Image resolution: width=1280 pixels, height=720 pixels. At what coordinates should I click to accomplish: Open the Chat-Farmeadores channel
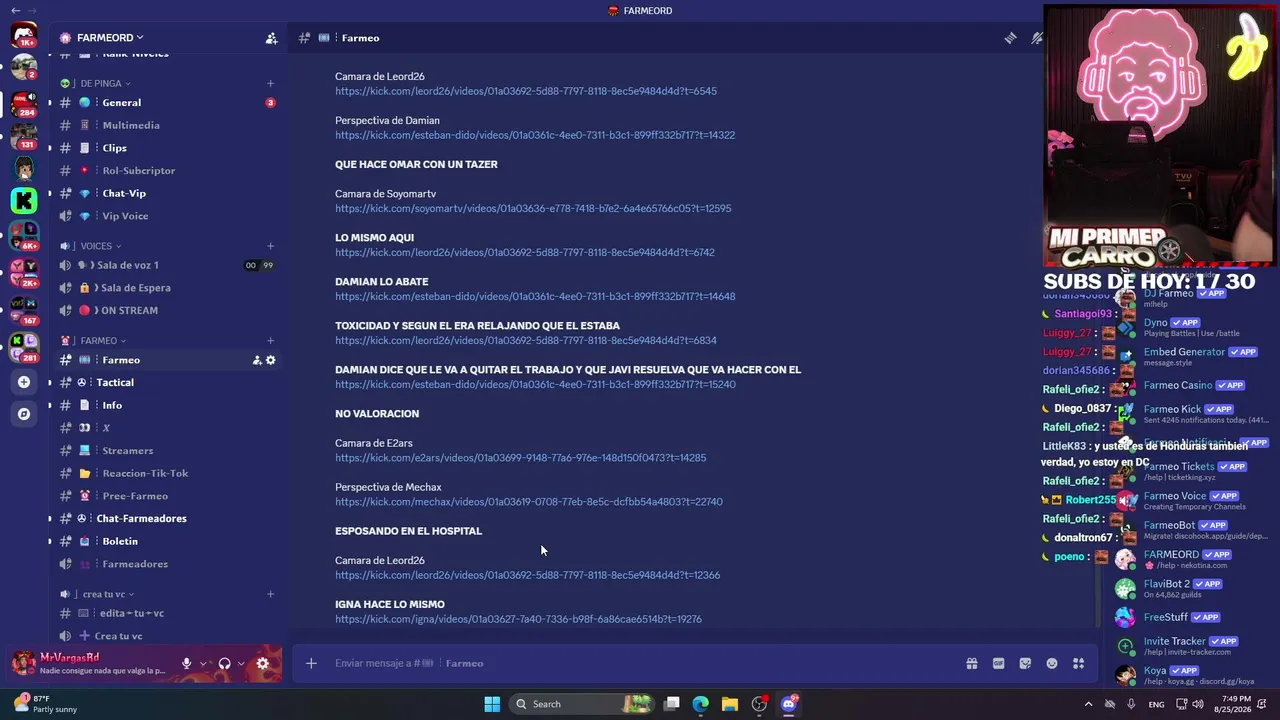coord(166,518)
